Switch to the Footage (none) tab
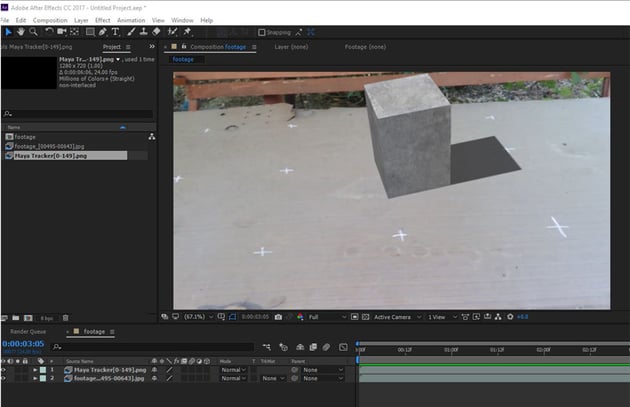 point(365,47)
